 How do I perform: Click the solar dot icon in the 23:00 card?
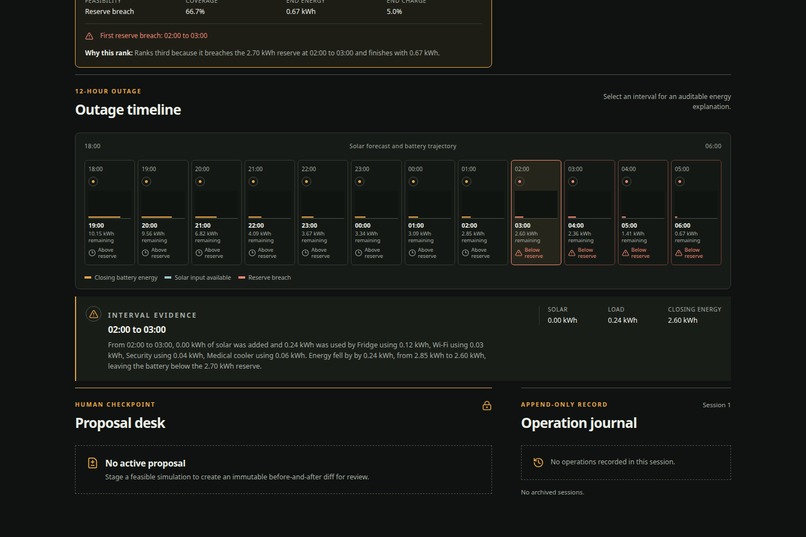coord(360,181)
